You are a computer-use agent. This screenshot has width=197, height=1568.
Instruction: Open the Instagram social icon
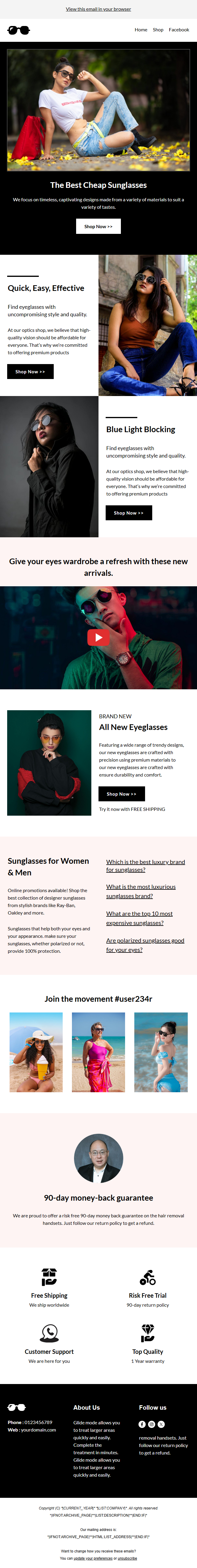(x=151, y=1424)
